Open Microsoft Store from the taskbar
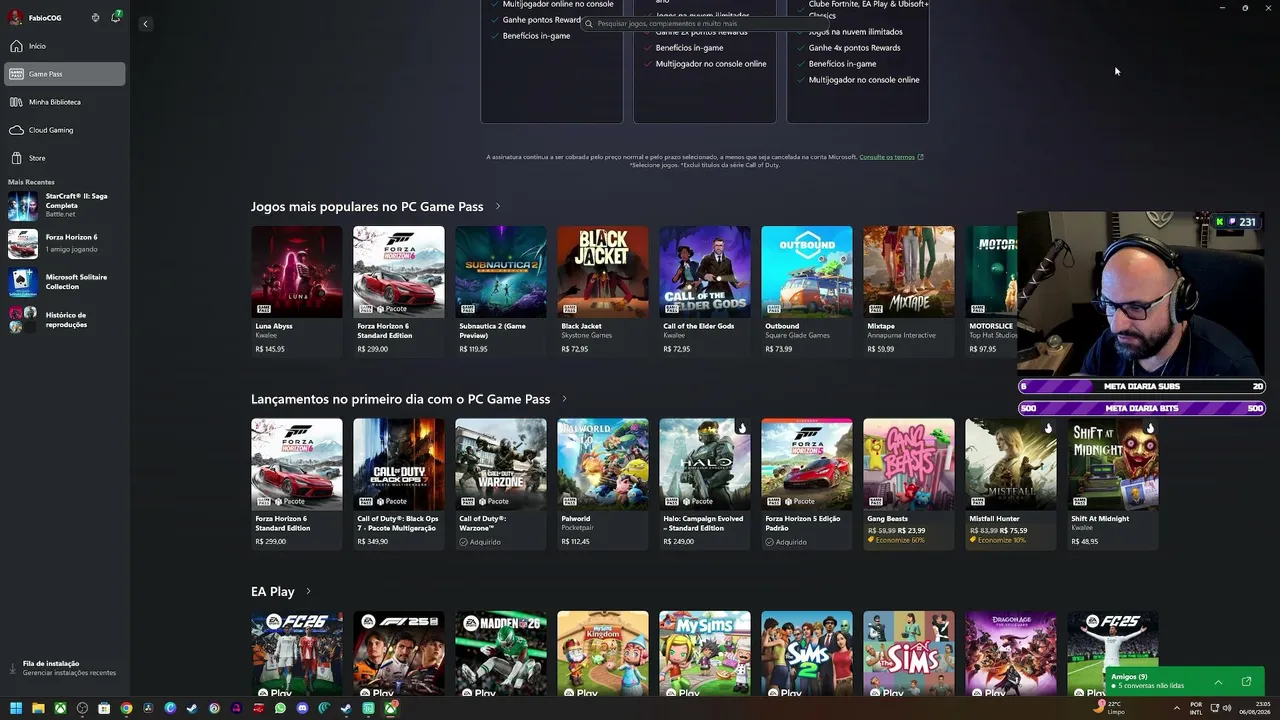The width and height of the screenshot is (1280, 720). click(x=104, y=708)
